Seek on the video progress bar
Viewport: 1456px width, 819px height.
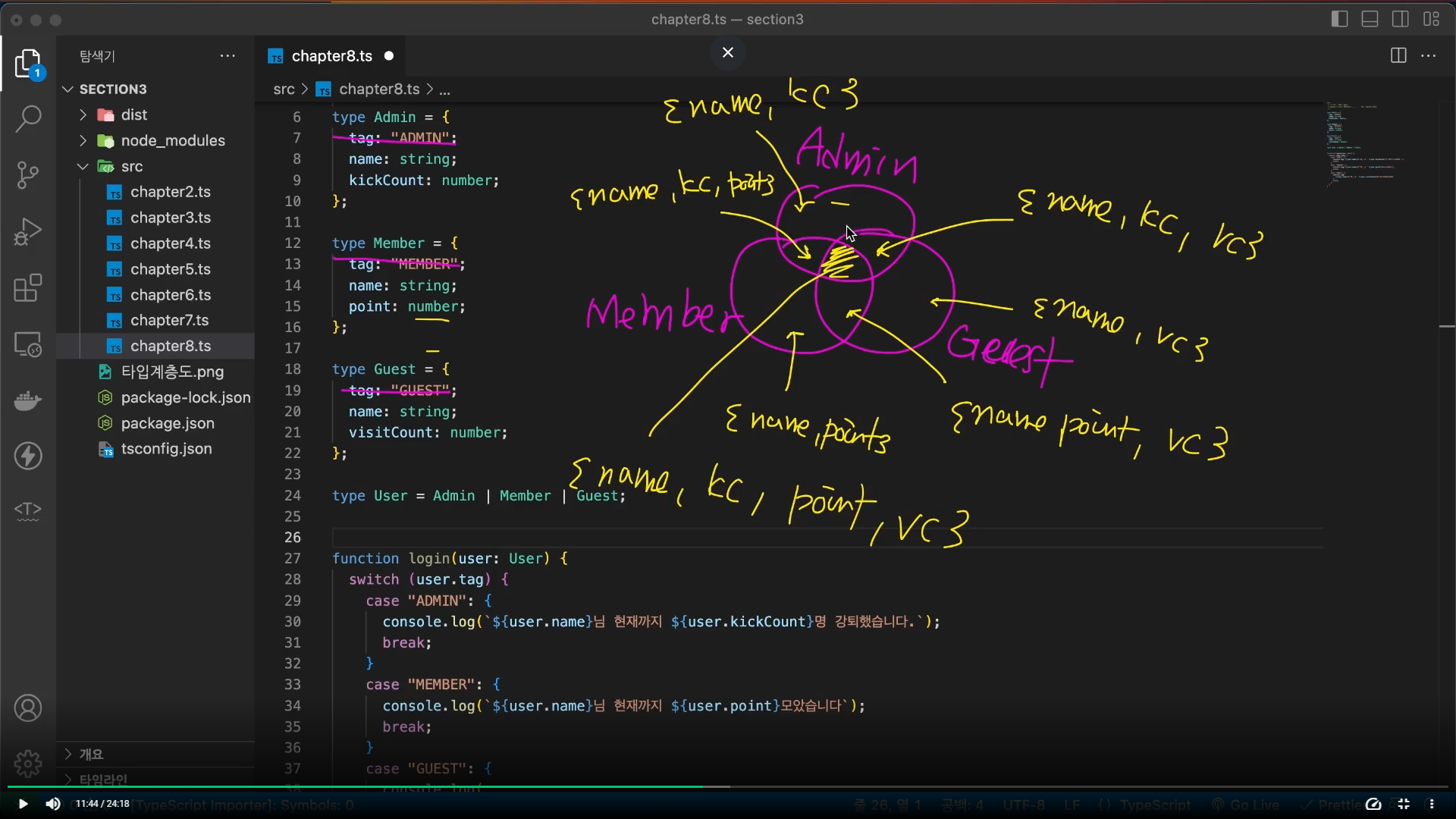click(910, 787)
